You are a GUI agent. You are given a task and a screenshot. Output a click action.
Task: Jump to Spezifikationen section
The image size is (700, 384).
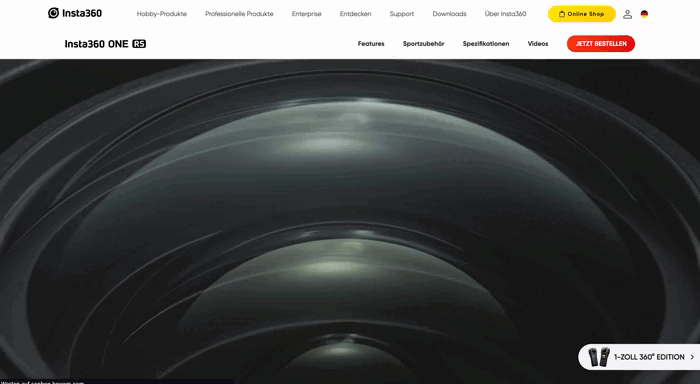[x=486, y=44]
